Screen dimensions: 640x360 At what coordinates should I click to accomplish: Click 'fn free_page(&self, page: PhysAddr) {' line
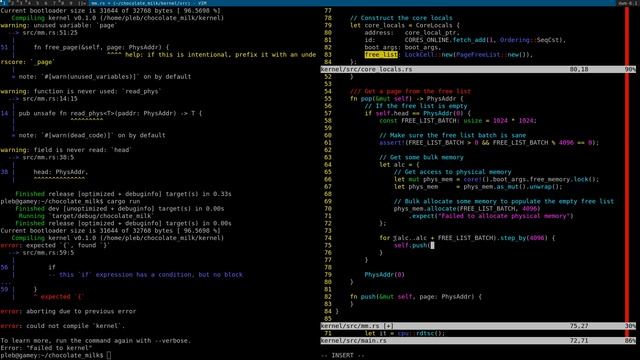[101, 47]
